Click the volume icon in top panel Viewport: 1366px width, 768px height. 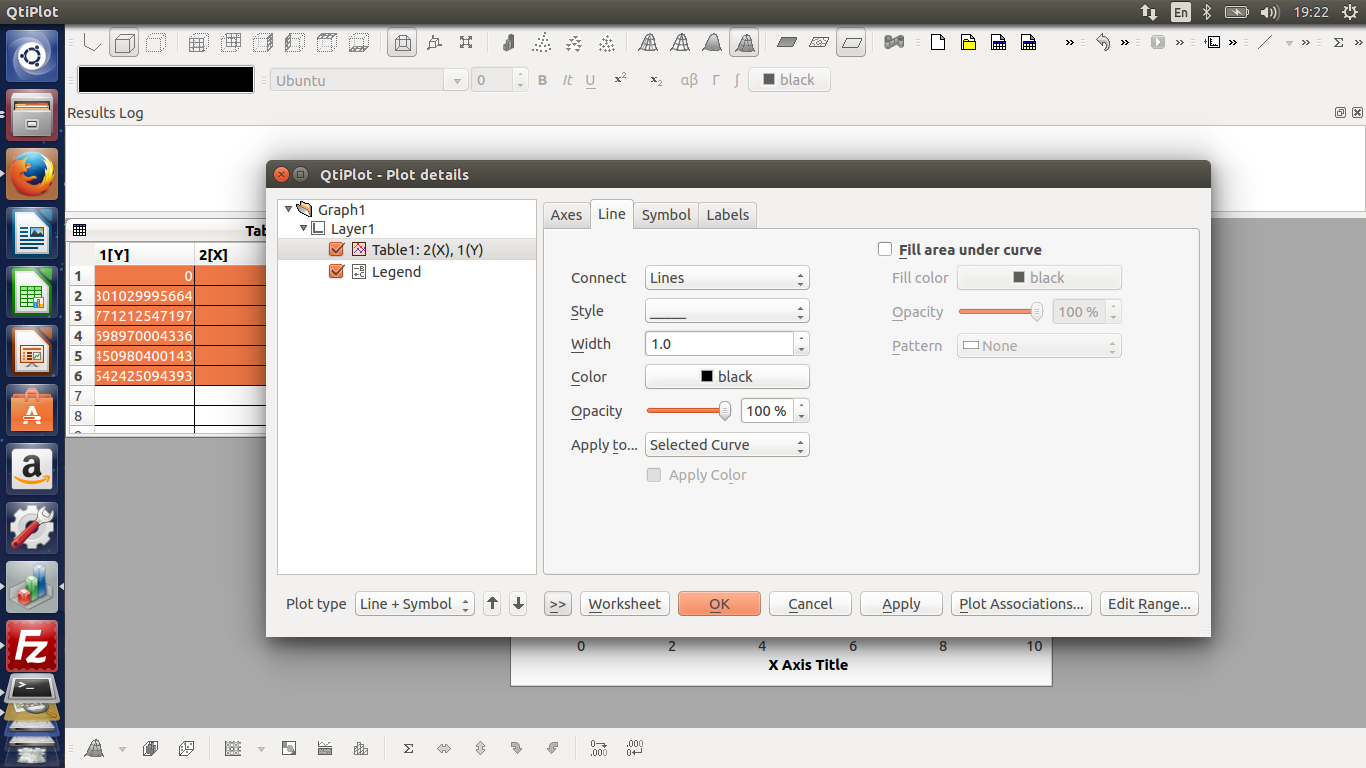[1269, 12]
